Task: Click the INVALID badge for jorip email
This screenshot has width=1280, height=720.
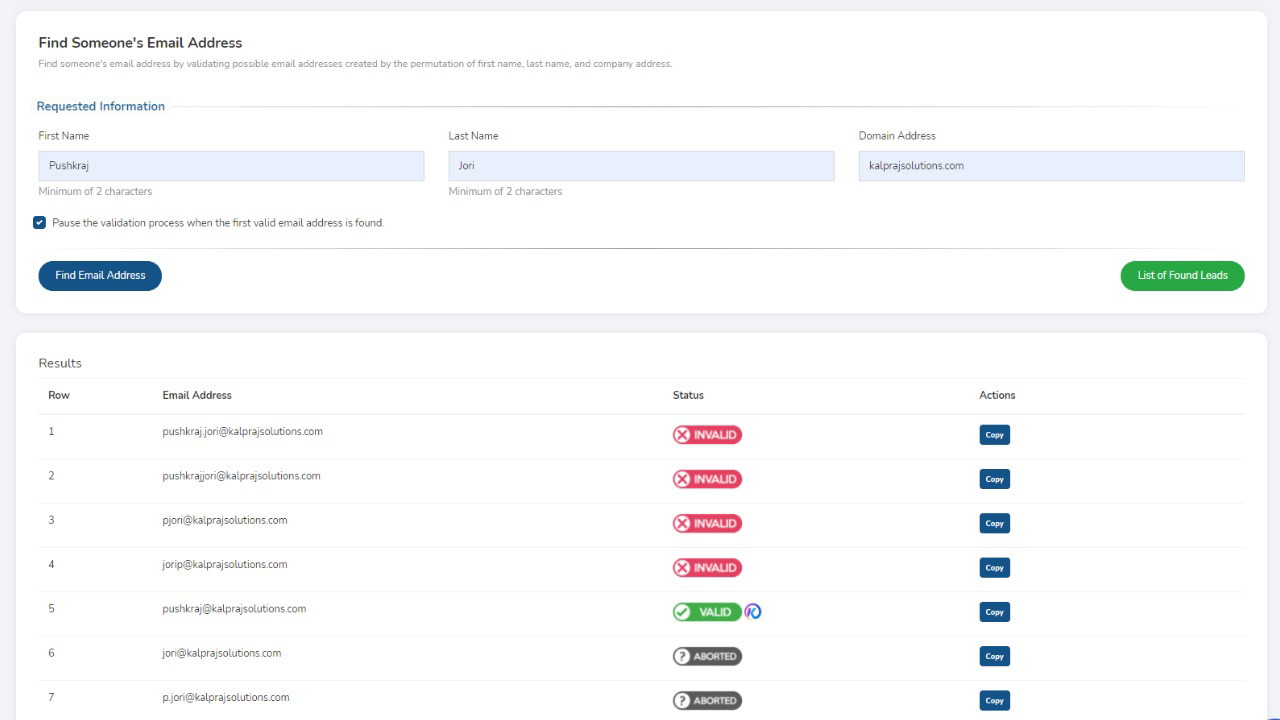Action: [x=707, y=568]
